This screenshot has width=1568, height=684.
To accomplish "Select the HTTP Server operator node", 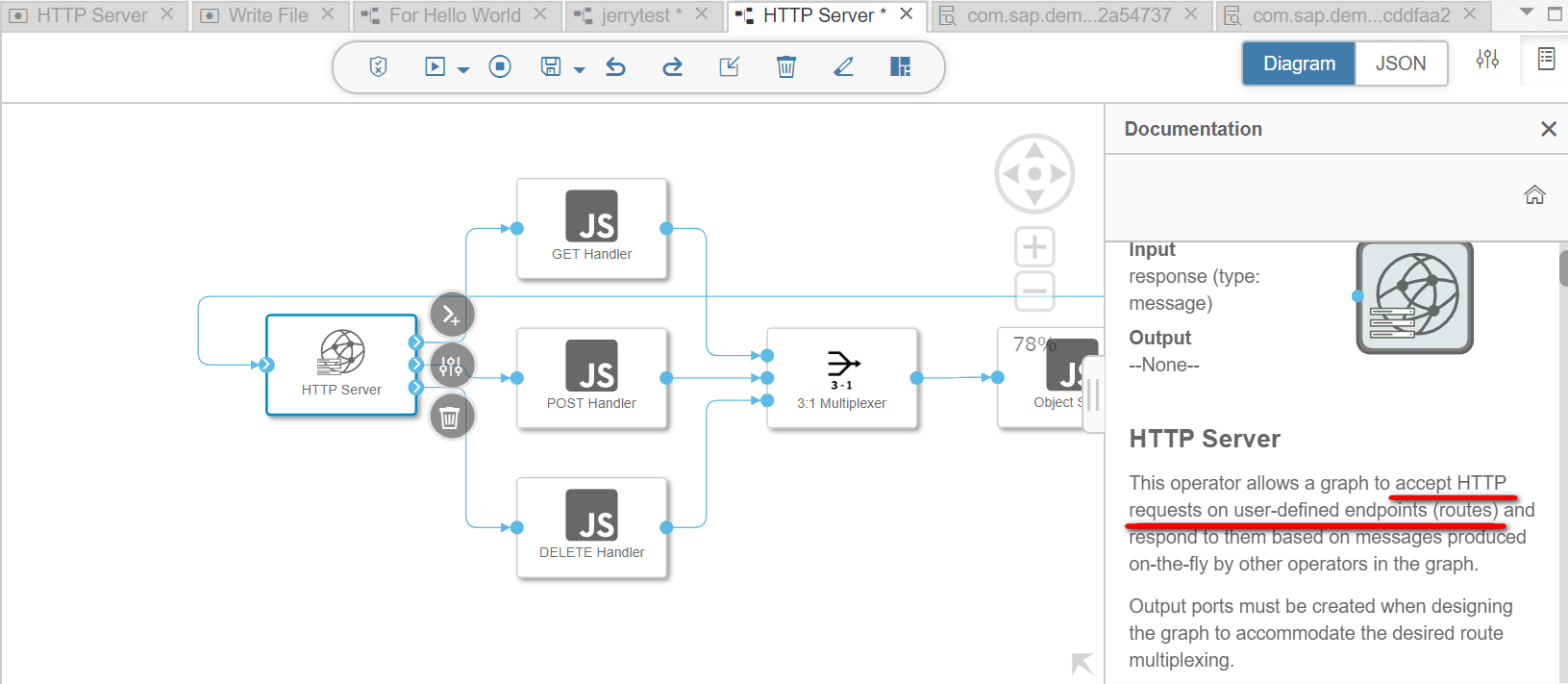I will 341,365.
